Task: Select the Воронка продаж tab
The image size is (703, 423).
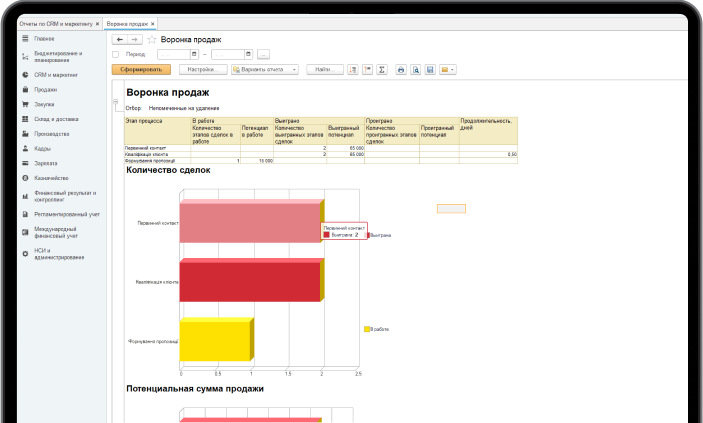Action: [127, 24]
